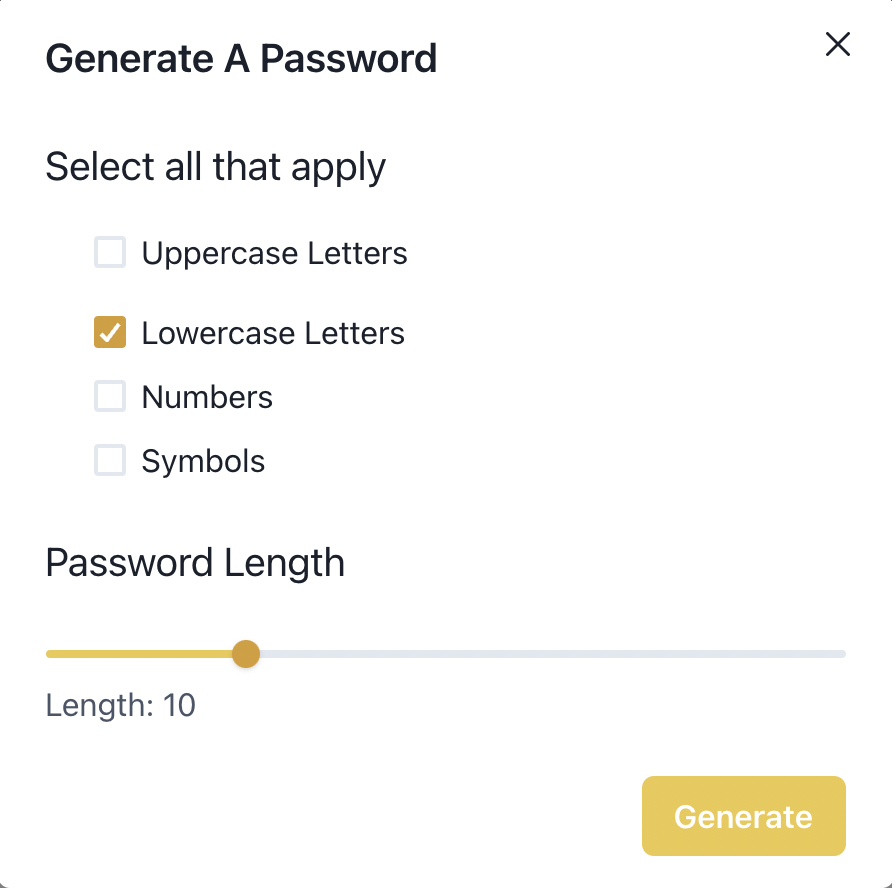Click the Generate A Password title
Screen dimensions: 892x888
(241, 59)
